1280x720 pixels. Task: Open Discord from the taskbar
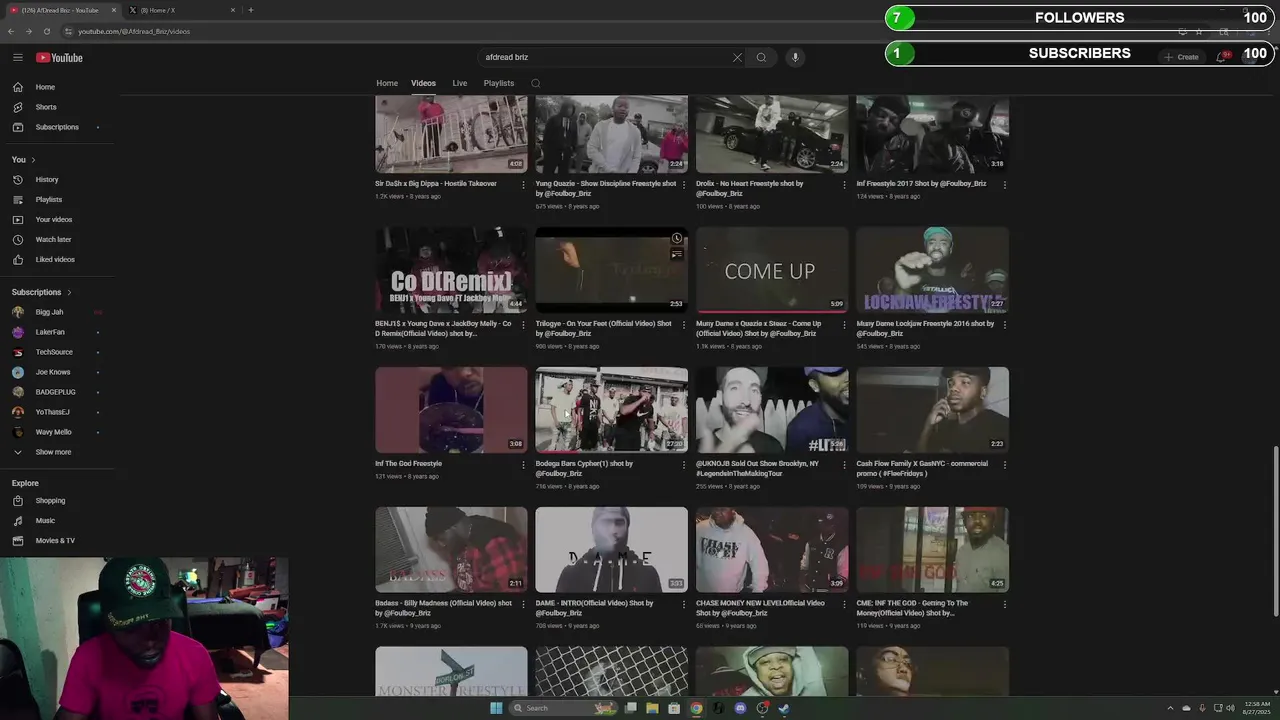point(740,708)
